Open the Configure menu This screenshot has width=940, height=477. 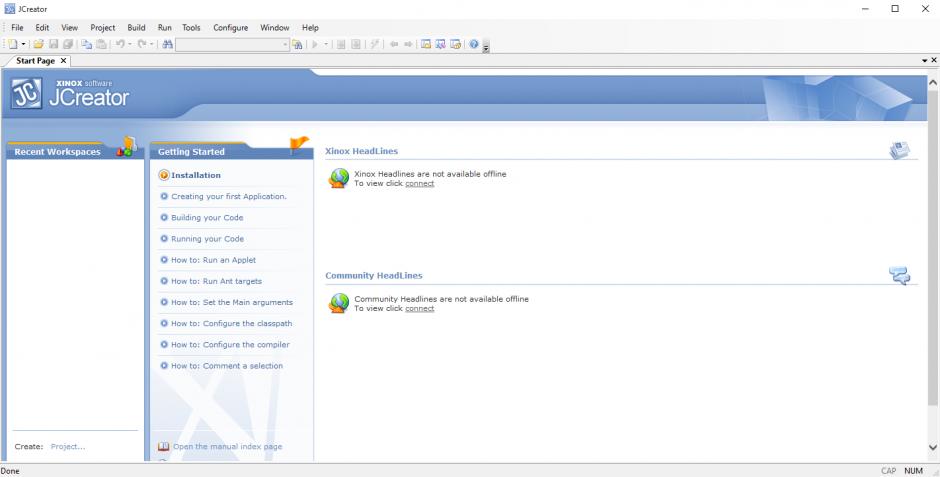[x=230, y=27]
